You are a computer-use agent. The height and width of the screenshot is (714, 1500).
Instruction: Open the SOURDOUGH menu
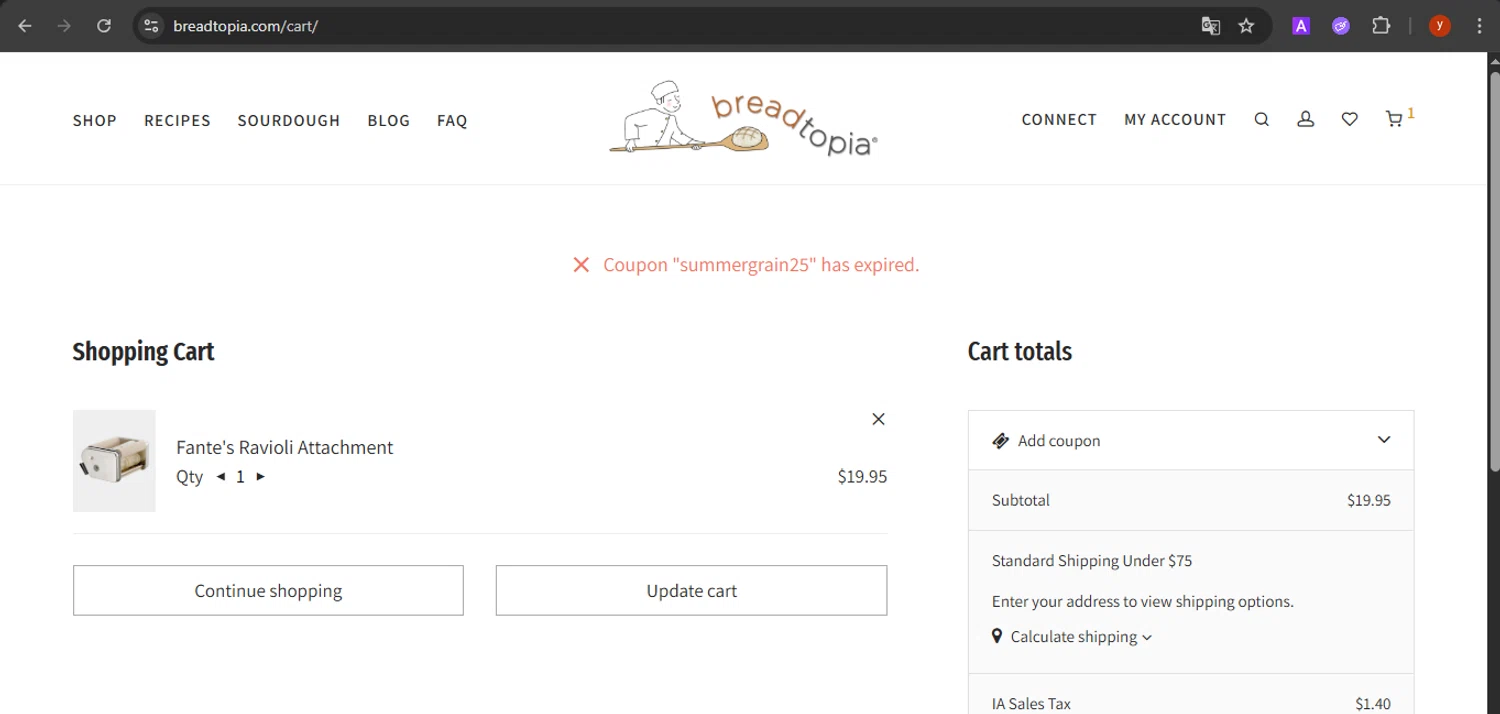pos(289,120)
